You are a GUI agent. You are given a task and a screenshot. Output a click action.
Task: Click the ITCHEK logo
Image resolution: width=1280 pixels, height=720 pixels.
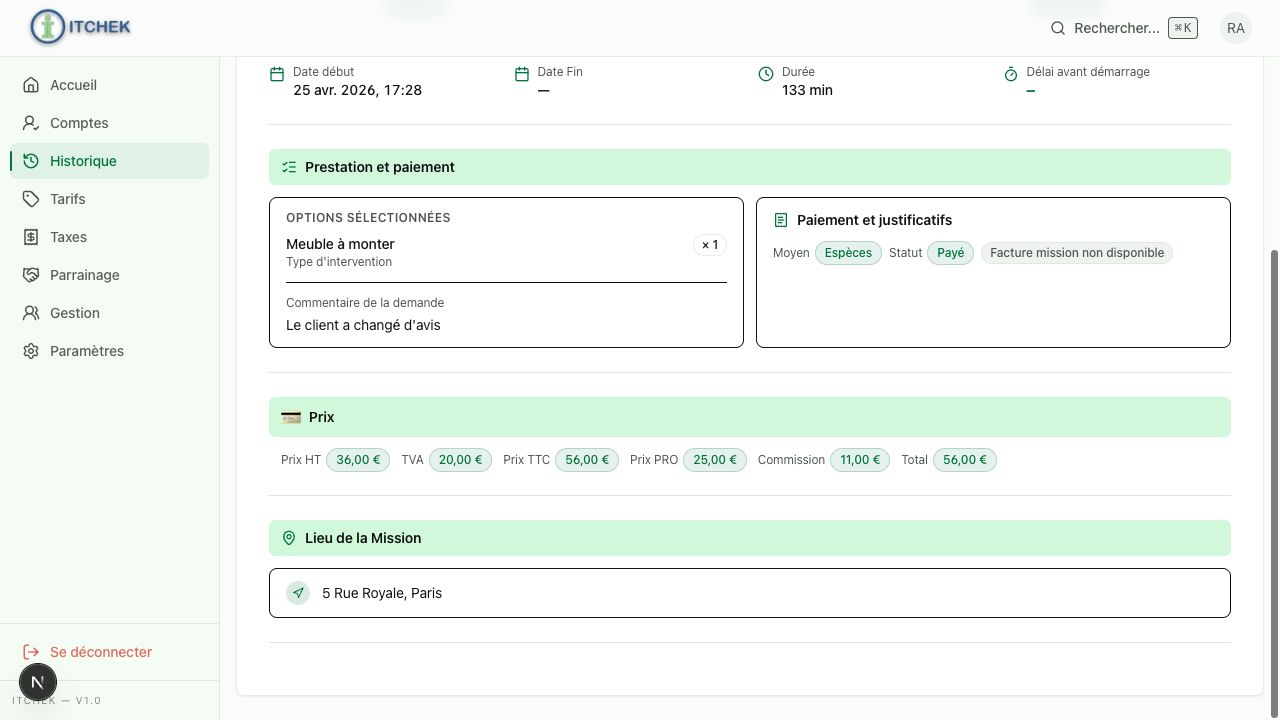tap(80, 27)
